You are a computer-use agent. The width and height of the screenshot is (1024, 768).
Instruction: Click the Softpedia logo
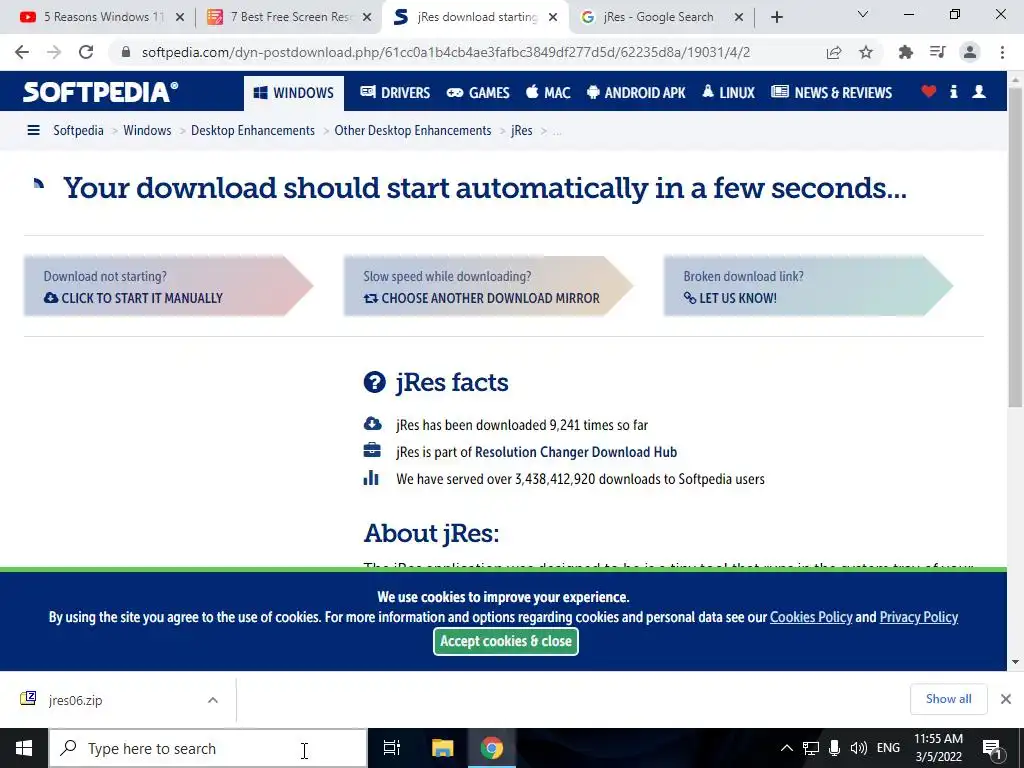tap(101, 92)
